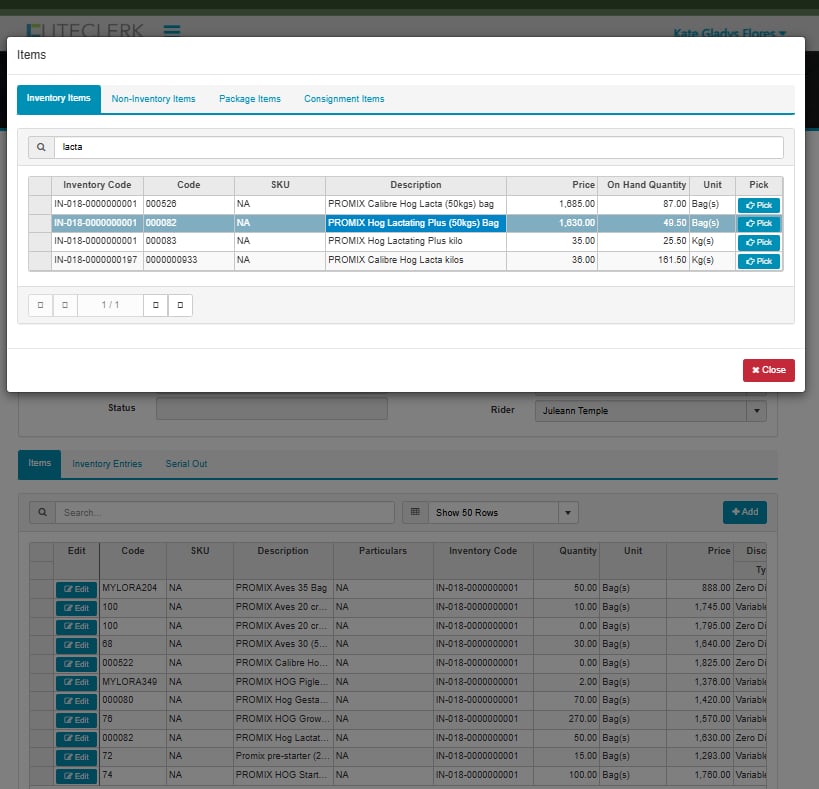
Task: Open the Kate Gladys Flores user menu
Action: pyautogui.click(x=730, y=33)
